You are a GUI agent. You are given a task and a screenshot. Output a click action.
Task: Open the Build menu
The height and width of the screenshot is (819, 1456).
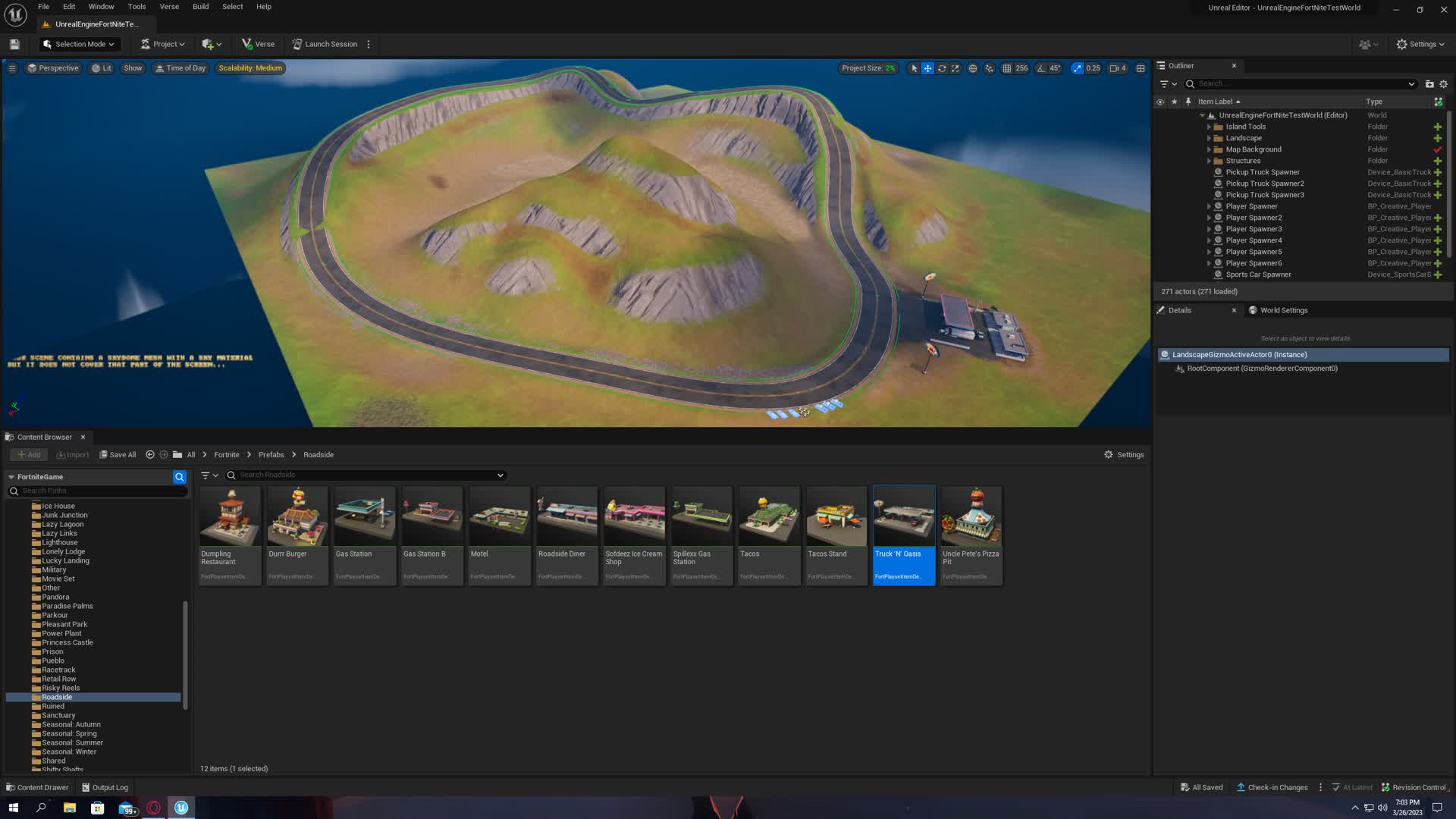click(200, 6)
